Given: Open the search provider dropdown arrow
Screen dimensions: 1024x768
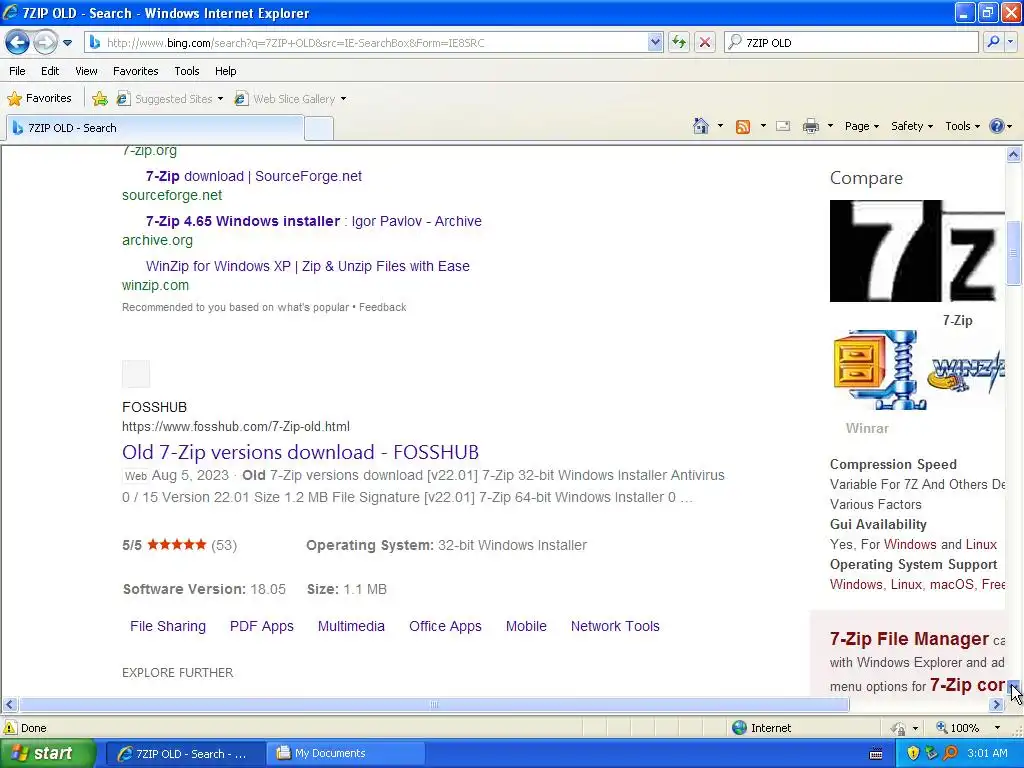Looking at the screenshot, I should click(x=1010, y=42).
